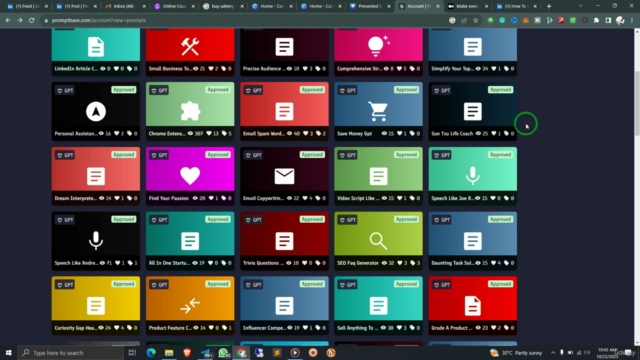Open a new browser tab
The image size is (640, 360).
(x=549, y=6)
